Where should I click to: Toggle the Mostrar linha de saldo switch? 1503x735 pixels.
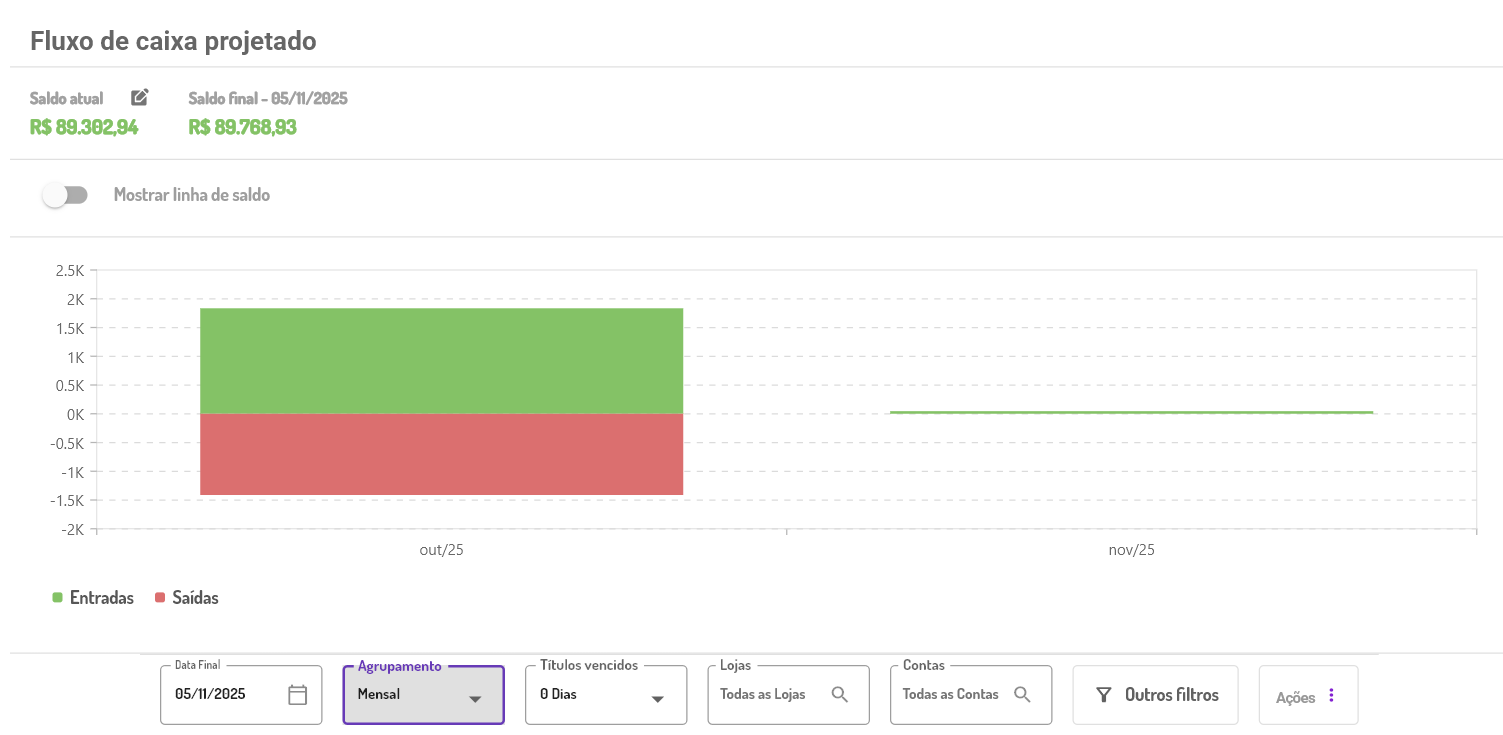coord(65,195)
